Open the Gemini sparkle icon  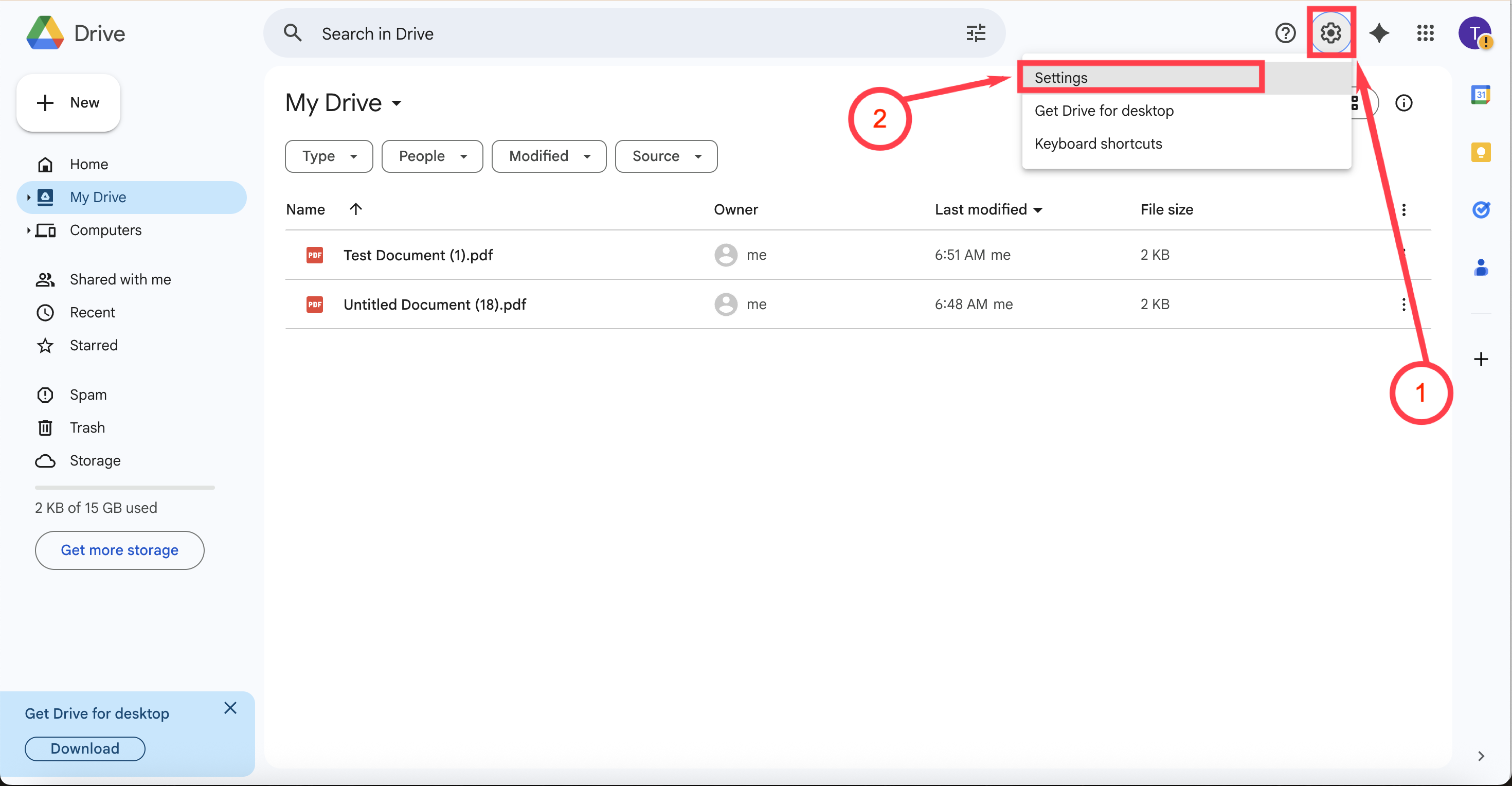[1379, 33]
